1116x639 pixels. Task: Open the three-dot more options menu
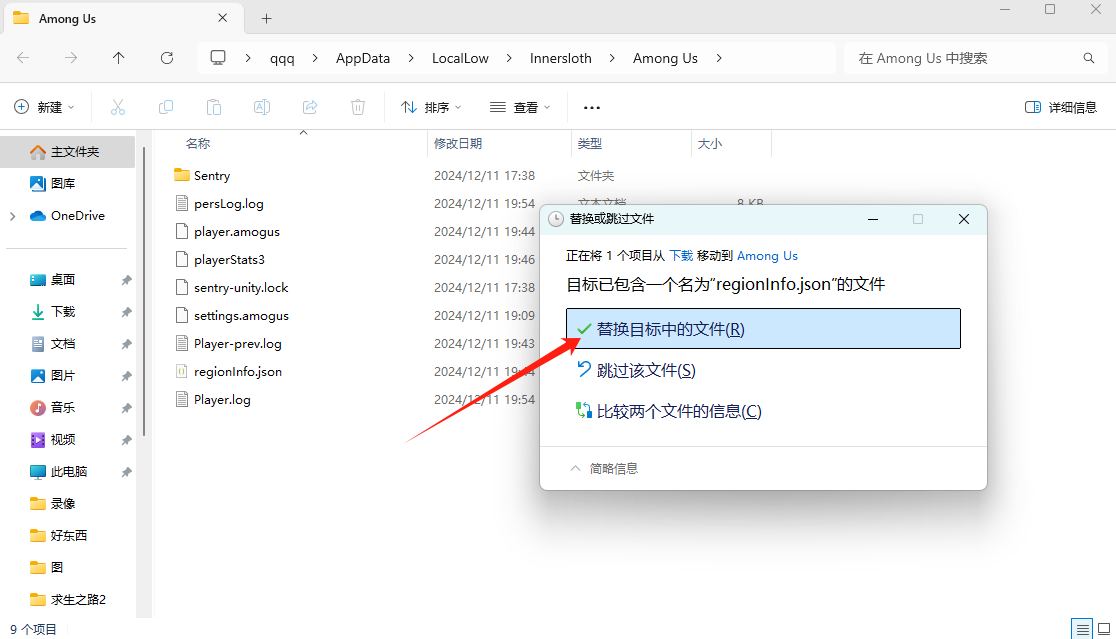(x=591, y=107)
